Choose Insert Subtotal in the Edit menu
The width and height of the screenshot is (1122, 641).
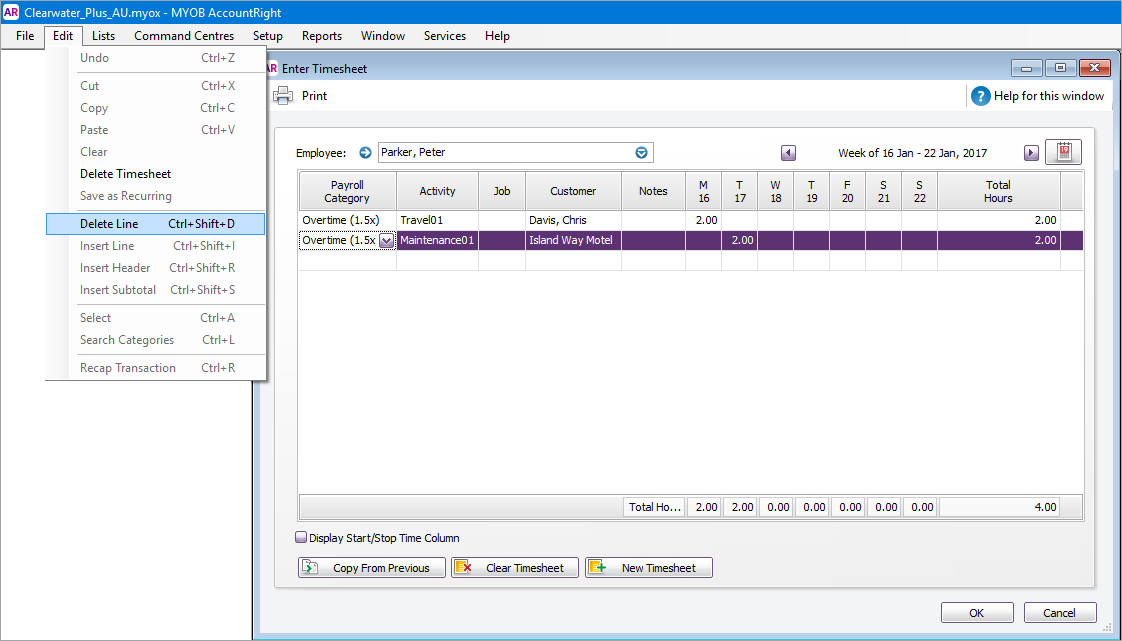[x=117, y=289]
